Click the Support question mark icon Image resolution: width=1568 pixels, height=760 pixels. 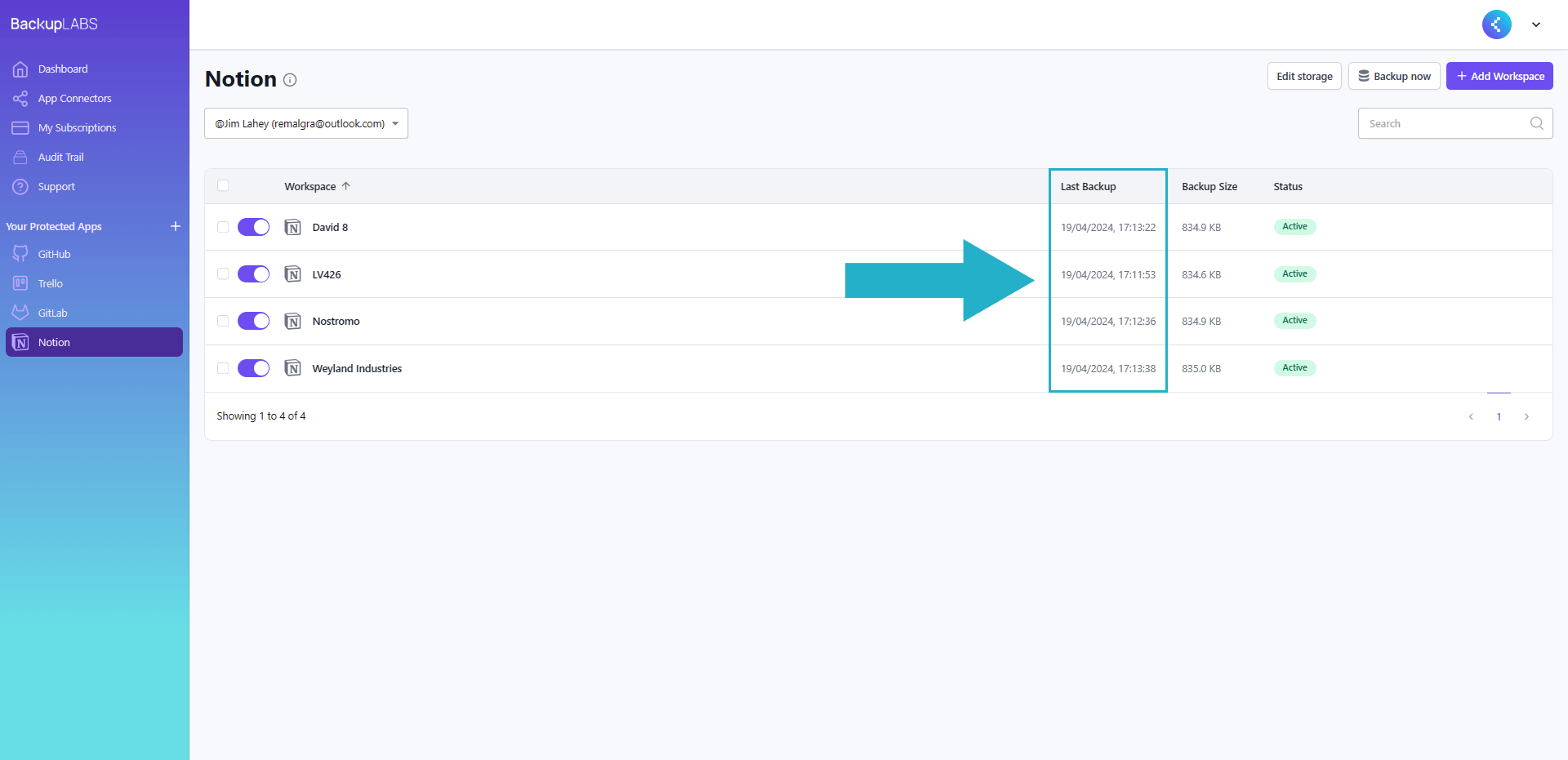point(20,187)
